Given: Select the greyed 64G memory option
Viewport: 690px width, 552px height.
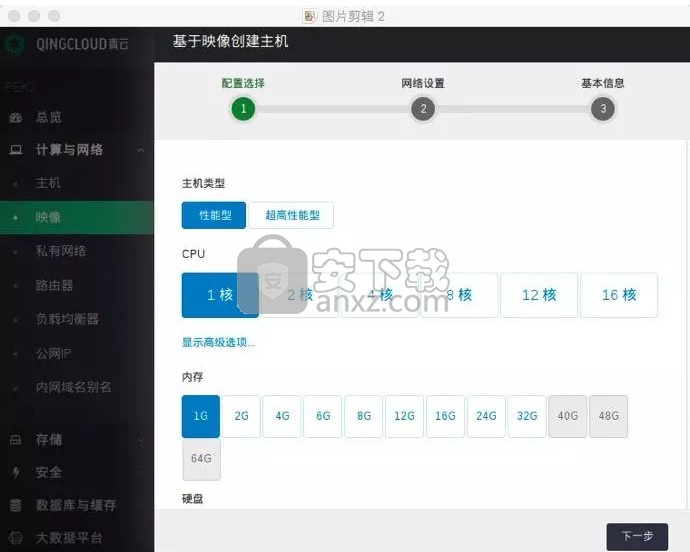Looking at the screenshot, I should point(202,459).
